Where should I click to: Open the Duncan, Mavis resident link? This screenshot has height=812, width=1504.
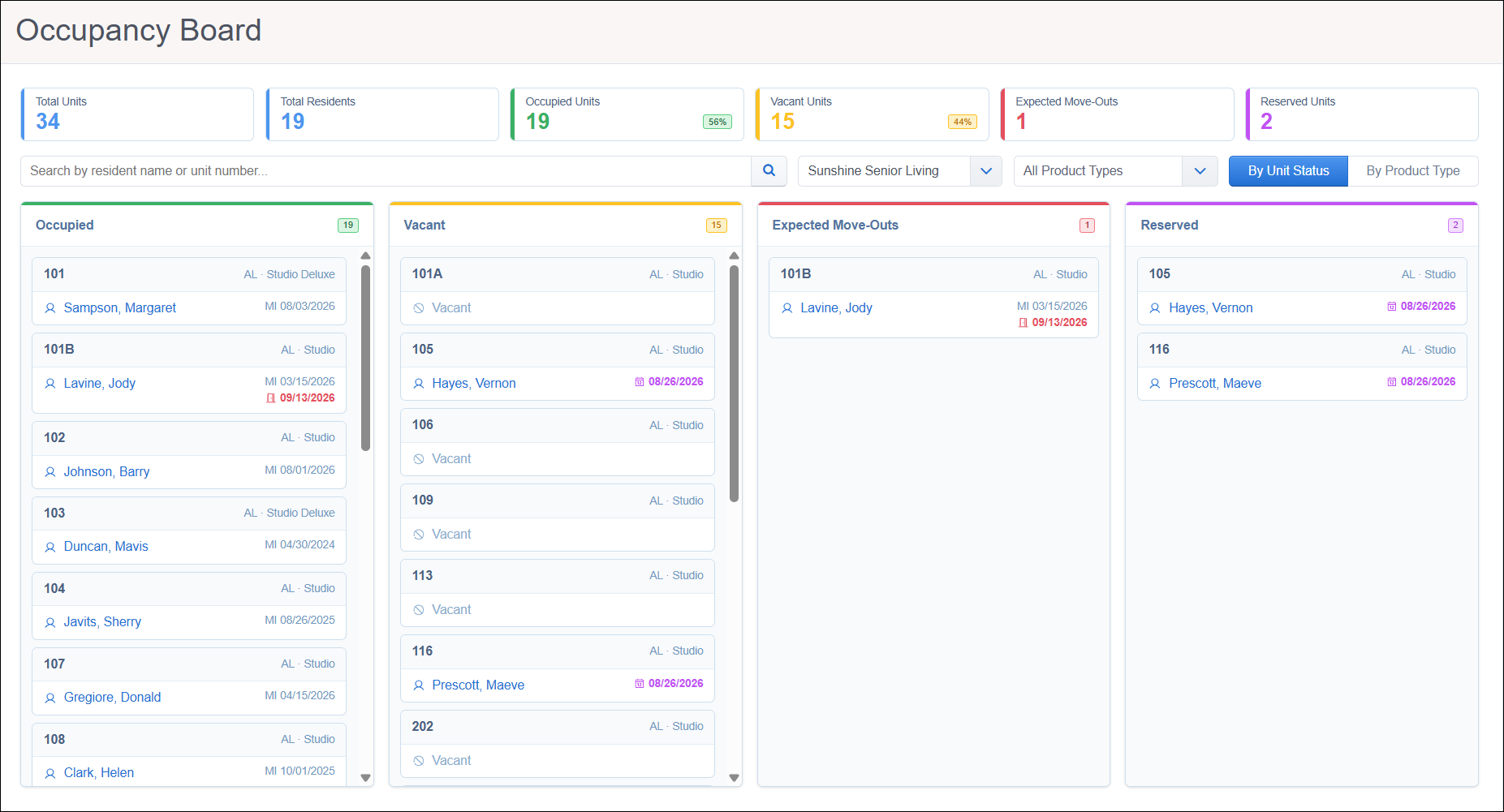coord(106,547)
